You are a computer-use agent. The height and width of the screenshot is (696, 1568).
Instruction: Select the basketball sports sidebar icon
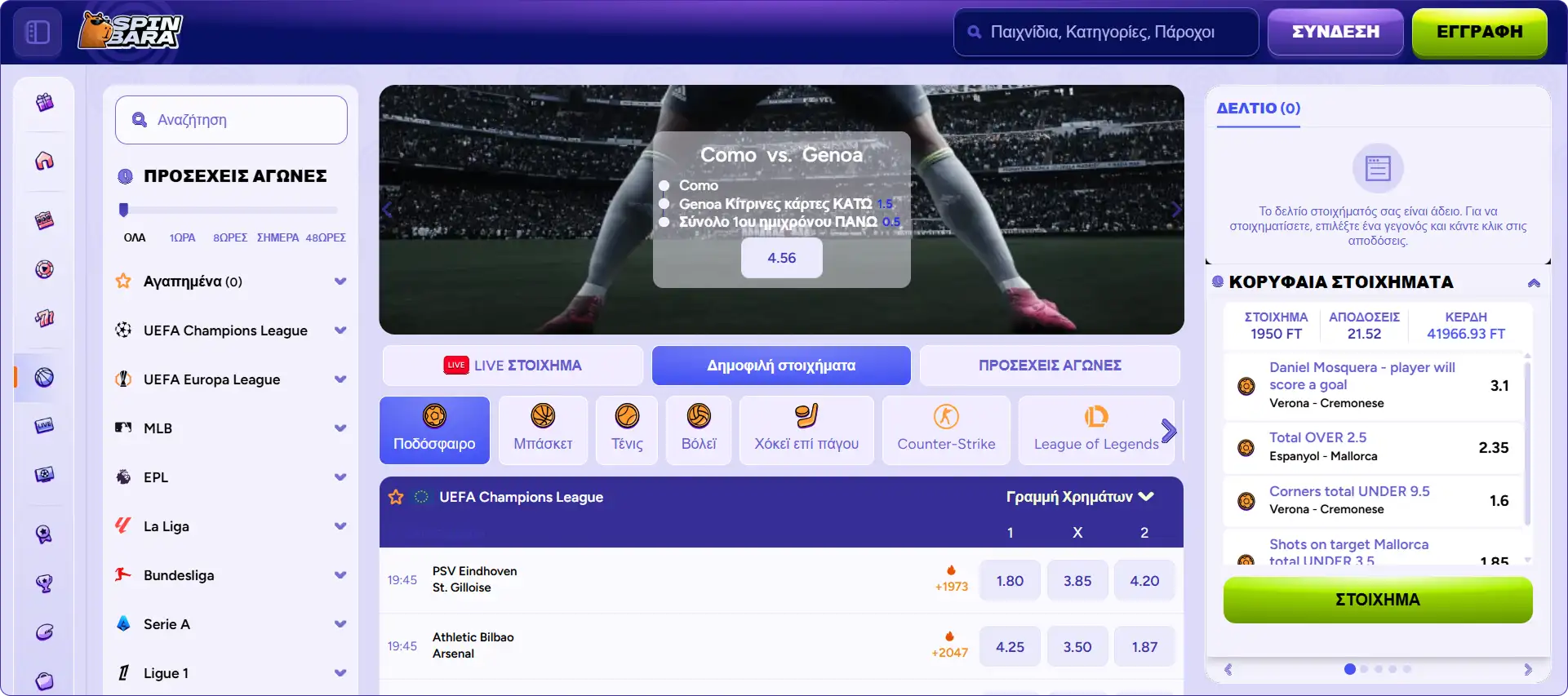pos(44,377)
